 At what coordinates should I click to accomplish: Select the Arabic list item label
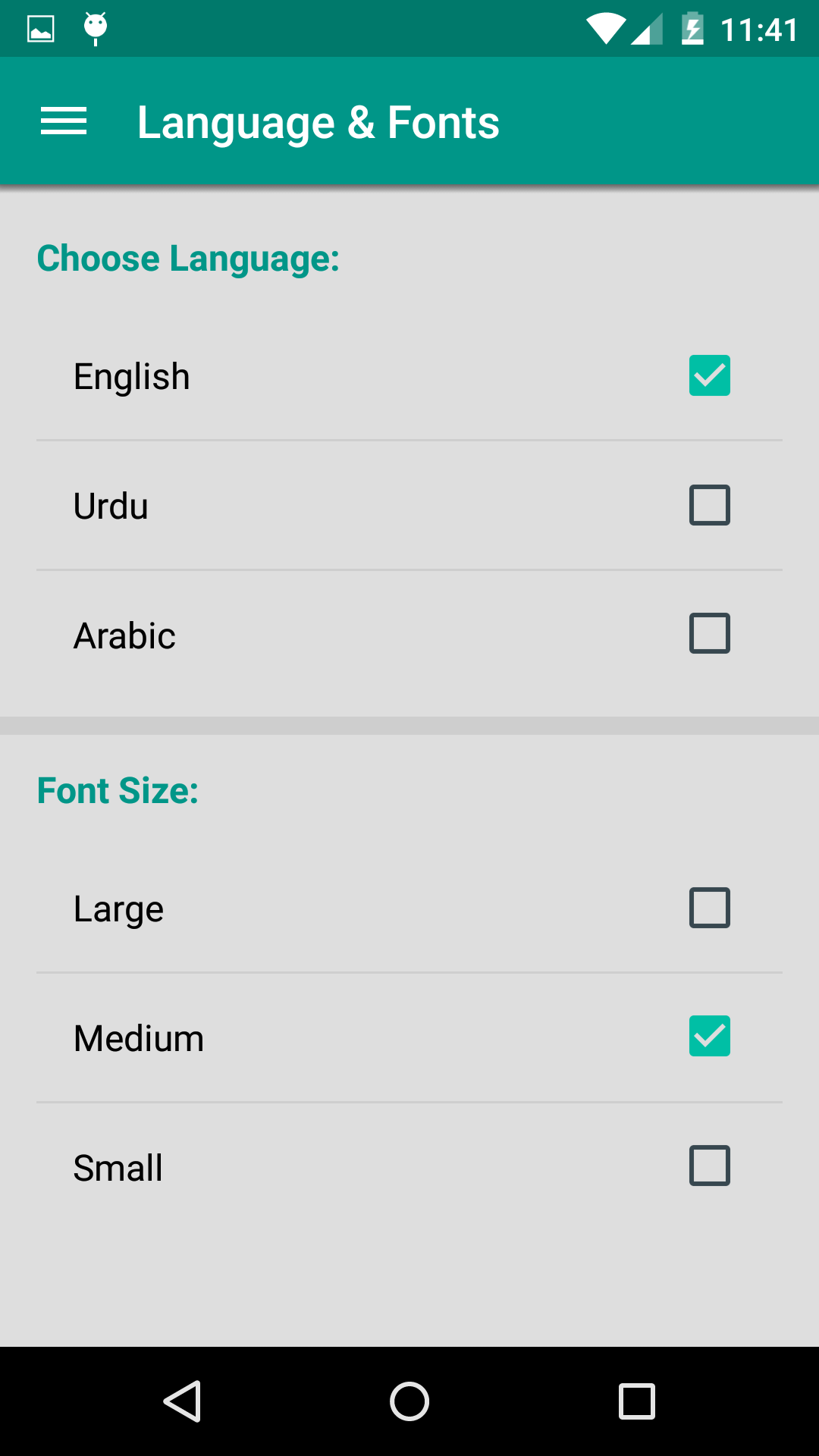[124, 635]
